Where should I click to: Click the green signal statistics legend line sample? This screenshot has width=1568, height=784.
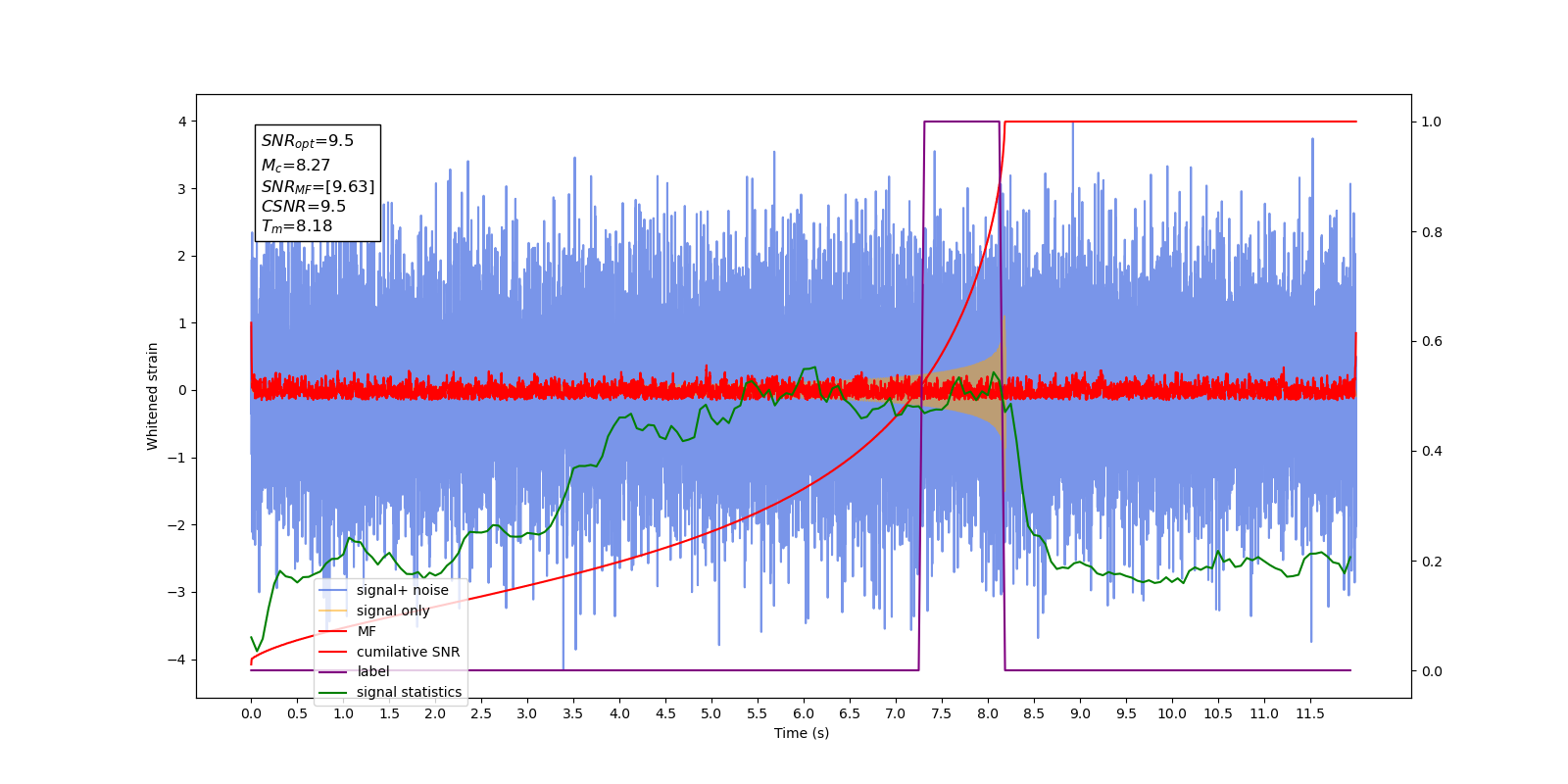coord(333,692)
